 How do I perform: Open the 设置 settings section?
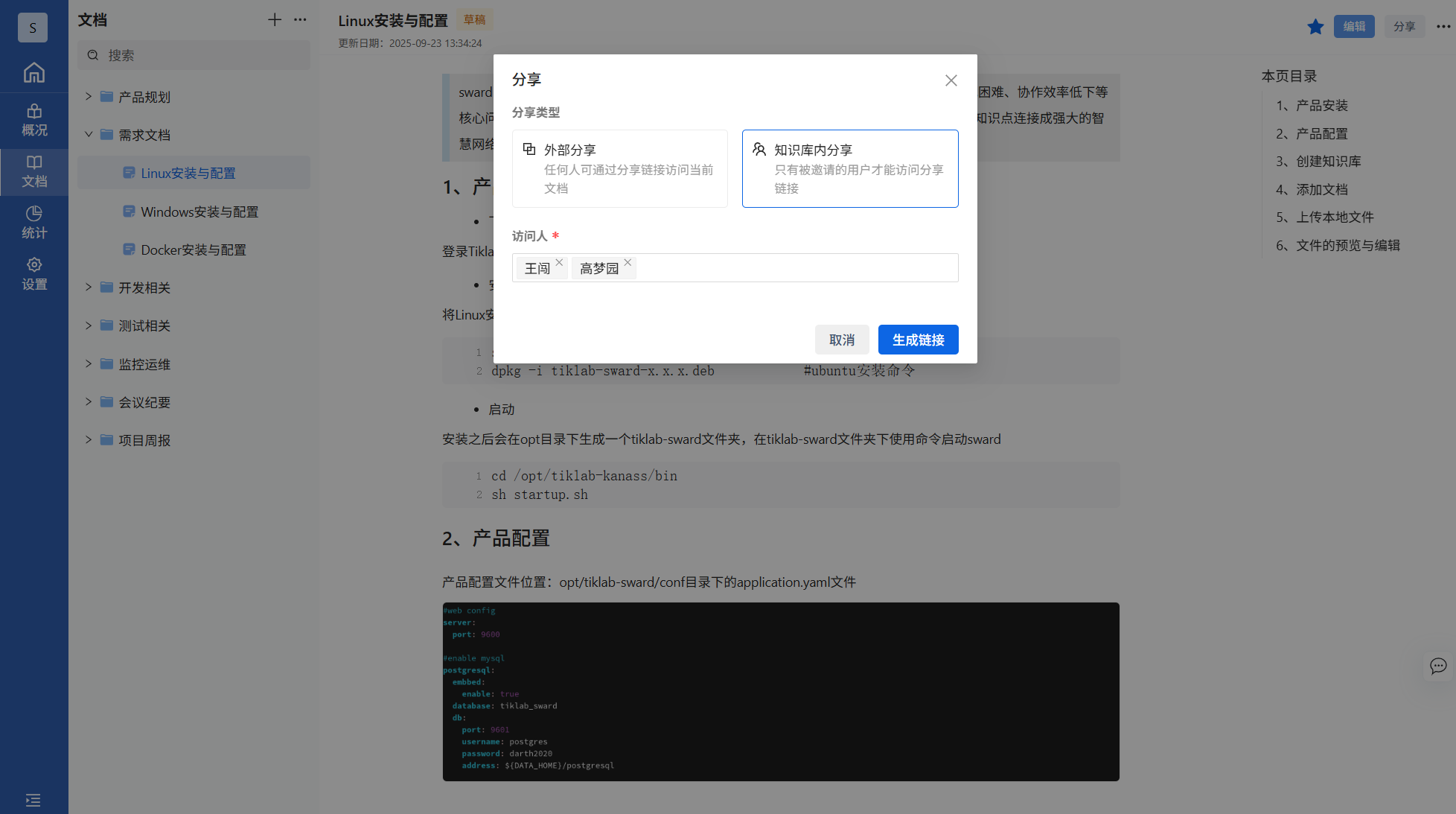click(34, 274)
